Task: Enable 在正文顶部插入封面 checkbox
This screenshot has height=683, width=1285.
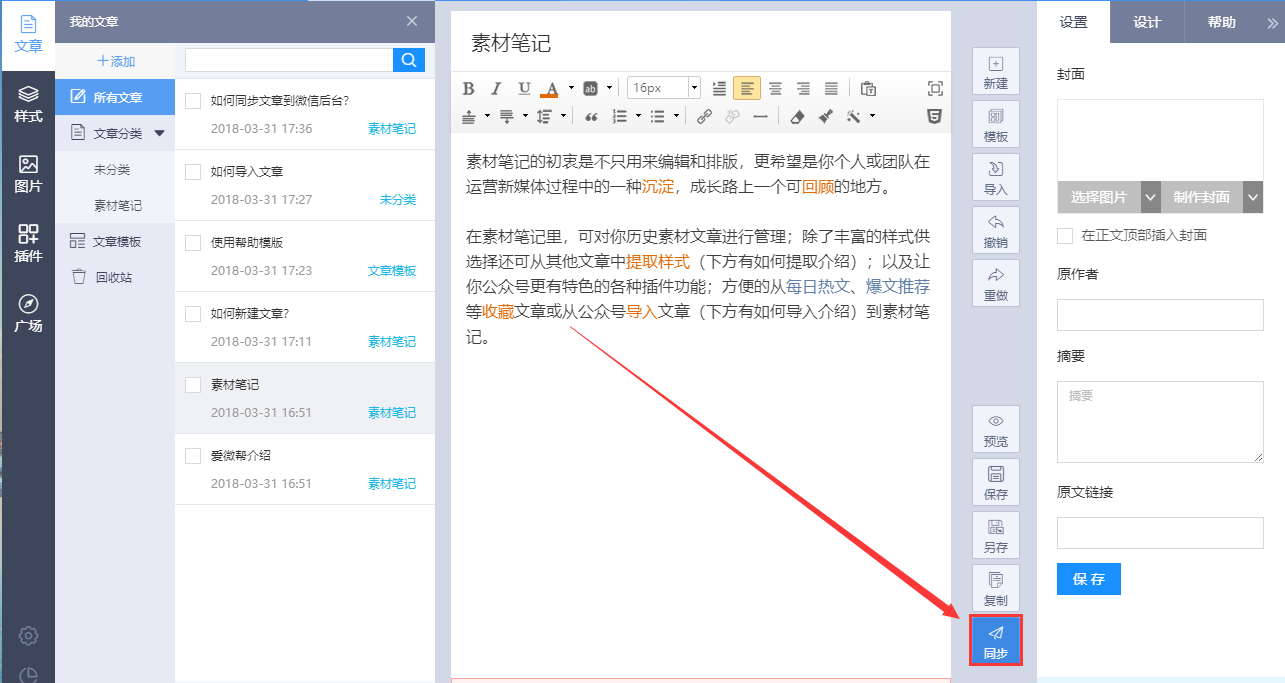Action: (1066, 236)
